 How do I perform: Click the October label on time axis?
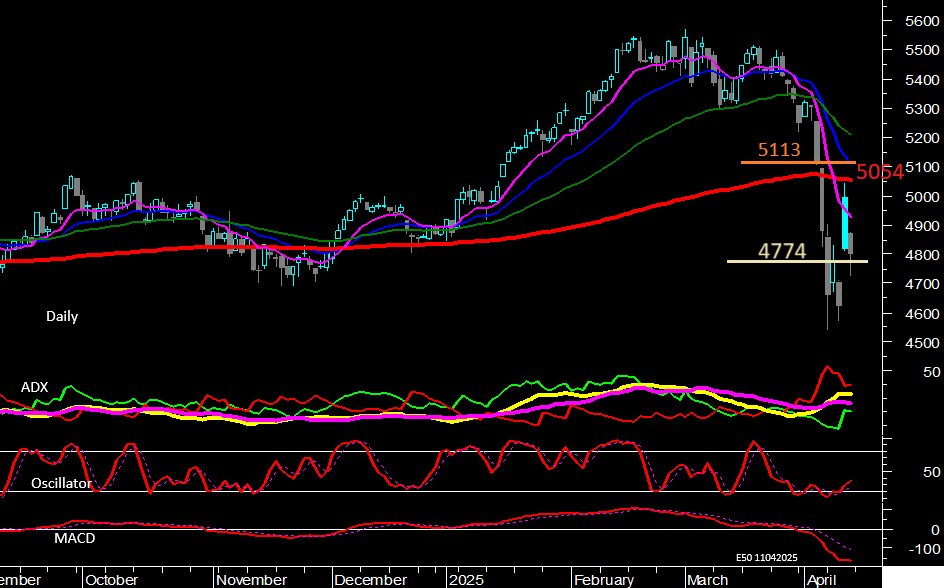point(111,580)
